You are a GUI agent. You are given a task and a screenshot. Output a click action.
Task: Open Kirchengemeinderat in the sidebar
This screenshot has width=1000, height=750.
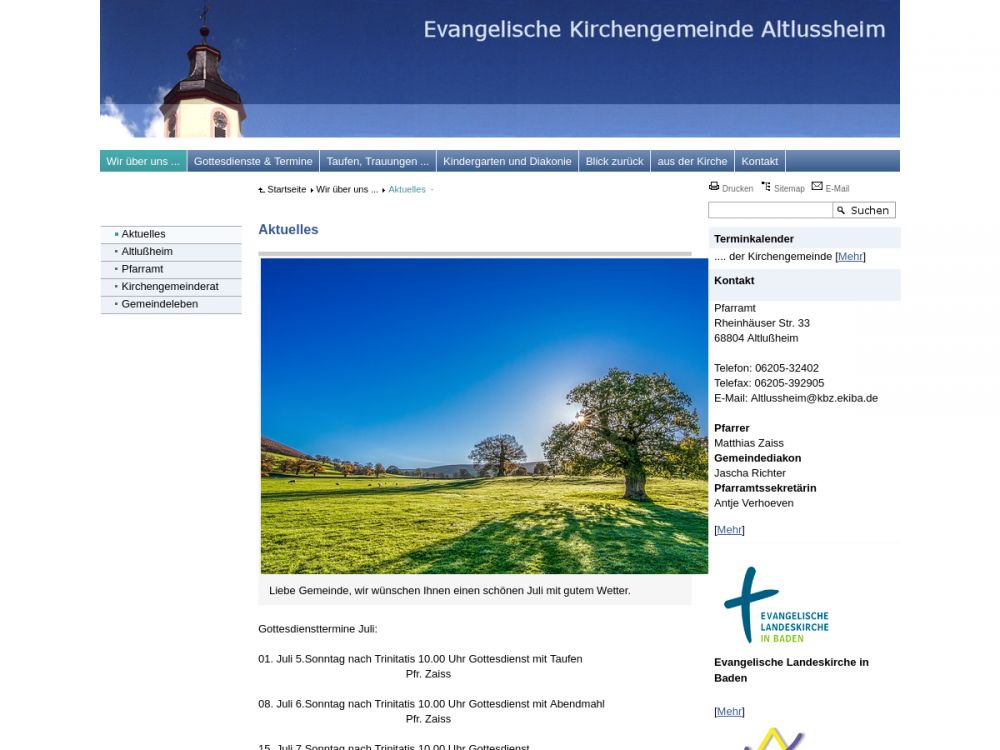coord(170,287)
